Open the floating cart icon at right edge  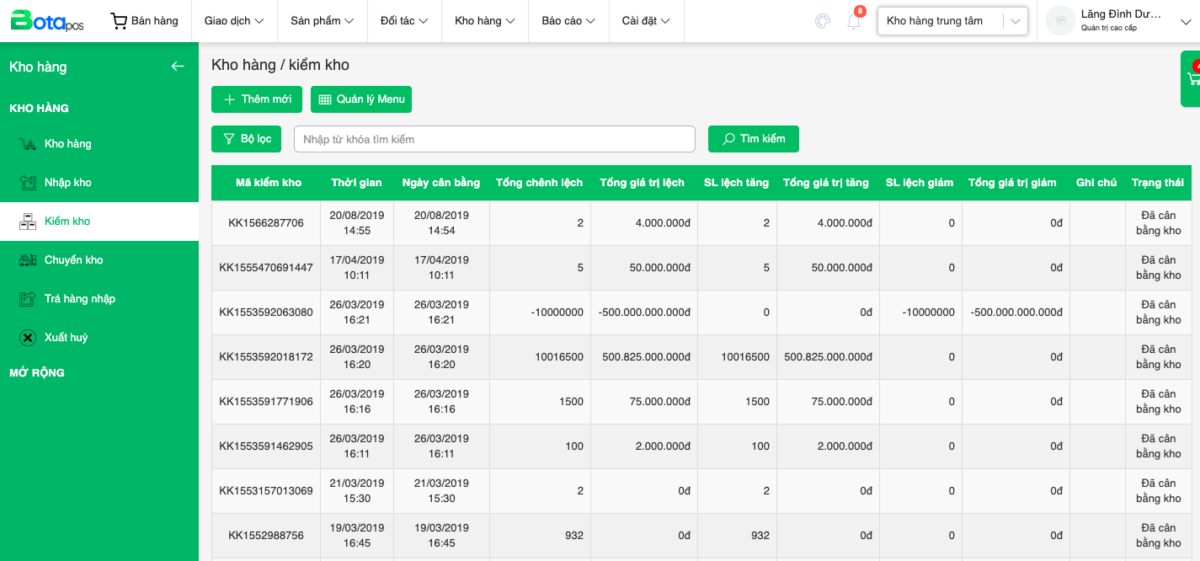(x=1192, y=78)
